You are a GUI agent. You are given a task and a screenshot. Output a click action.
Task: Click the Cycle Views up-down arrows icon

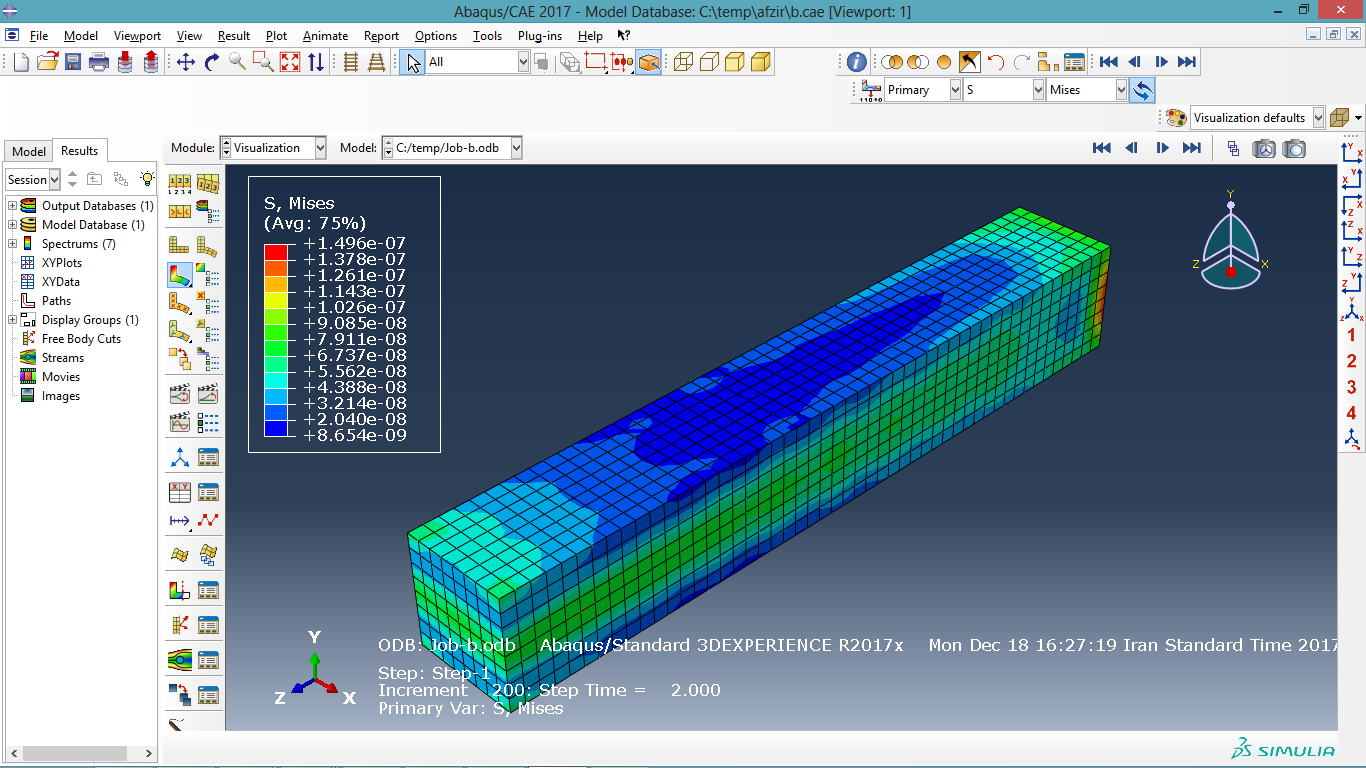coord(316,62)
